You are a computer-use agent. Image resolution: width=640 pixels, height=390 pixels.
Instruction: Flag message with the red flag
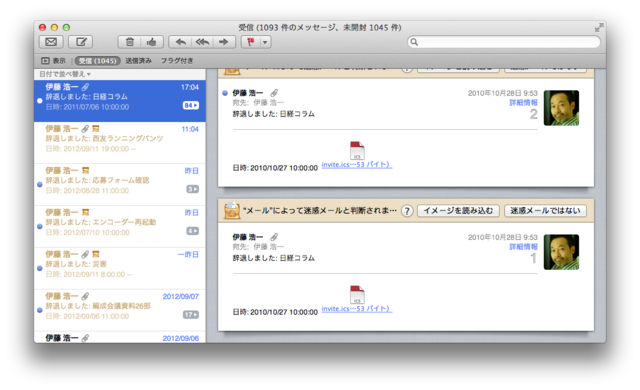[x=251, y=42]
